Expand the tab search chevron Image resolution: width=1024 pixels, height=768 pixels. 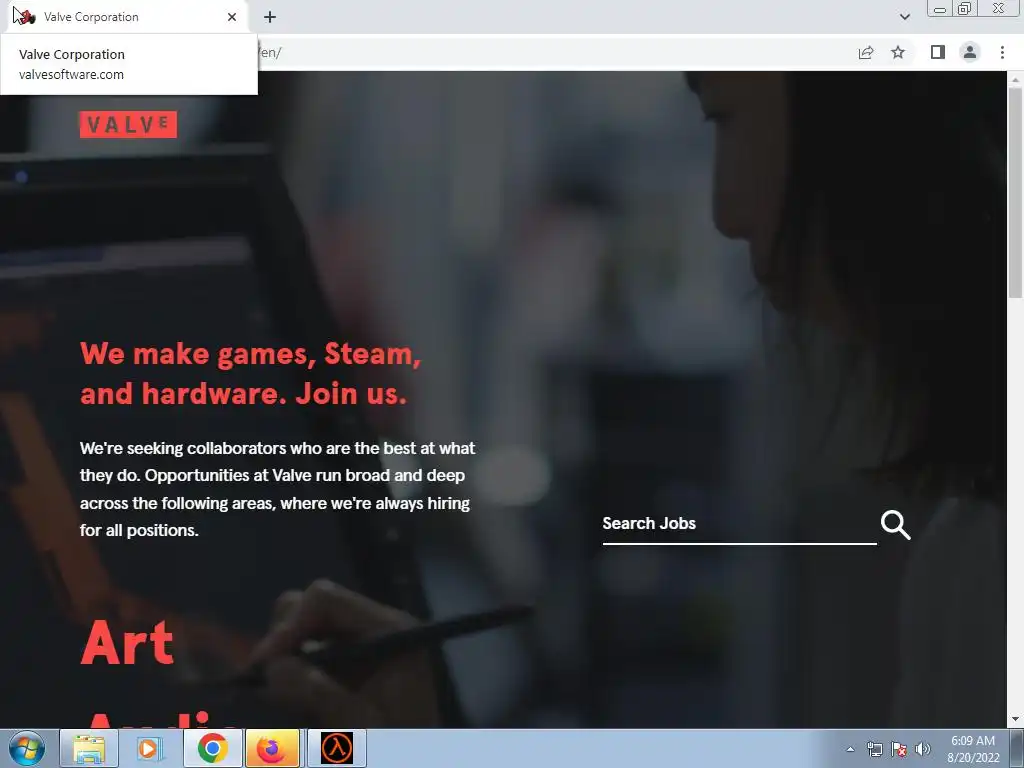click(904, 17)
